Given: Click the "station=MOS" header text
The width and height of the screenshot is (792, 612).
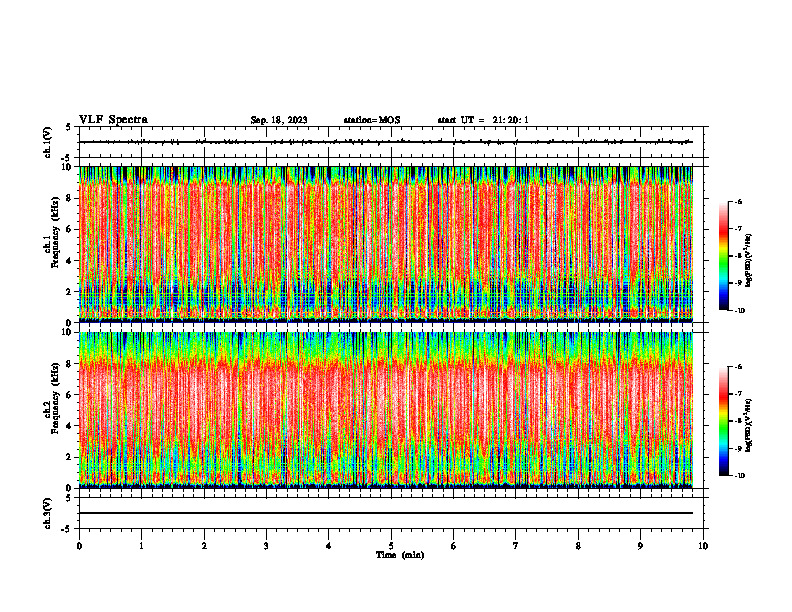Looking at the screenshot, I should pos(372,120).
